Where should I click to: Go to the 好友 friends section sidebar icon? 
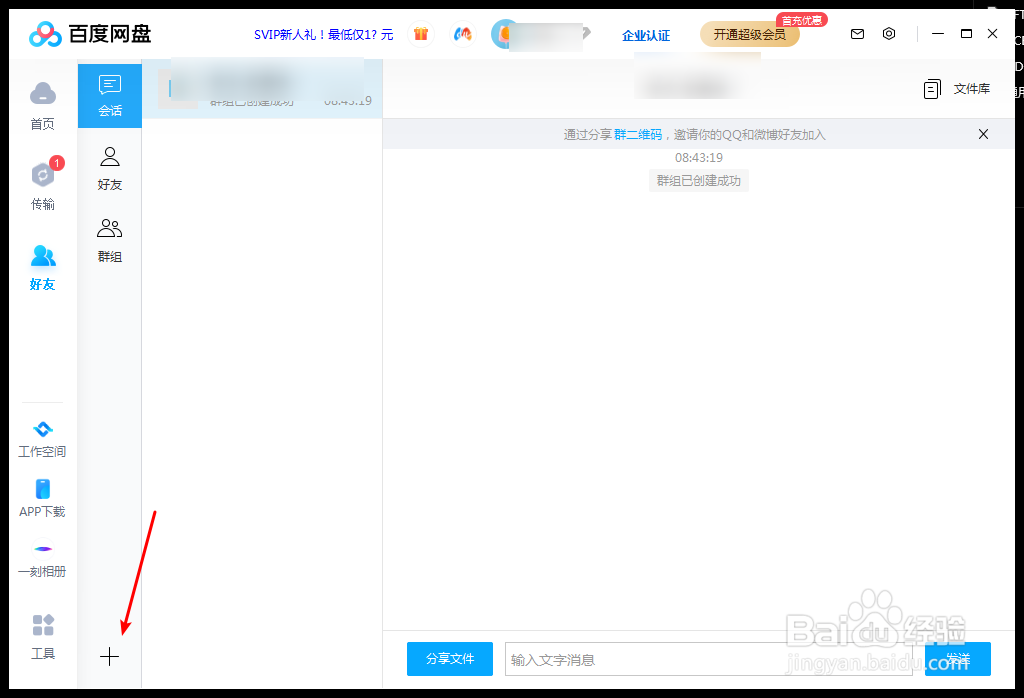click(x=42, y=265)
